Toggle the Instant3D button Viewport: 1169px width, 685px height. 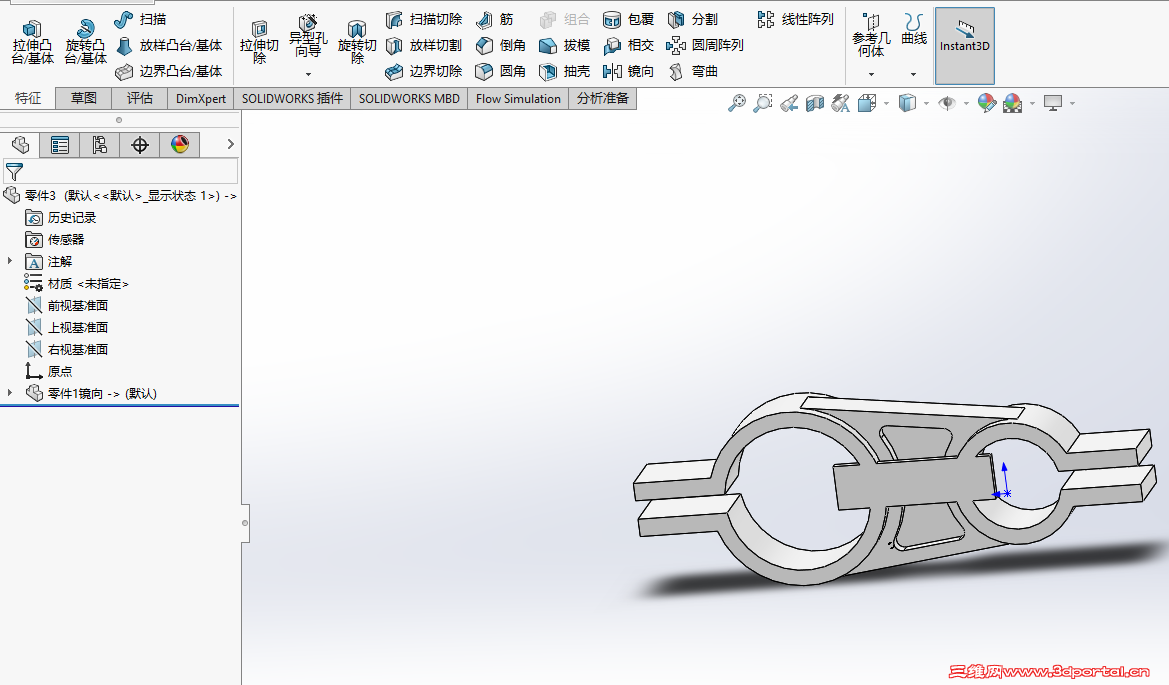click(965, 45)
